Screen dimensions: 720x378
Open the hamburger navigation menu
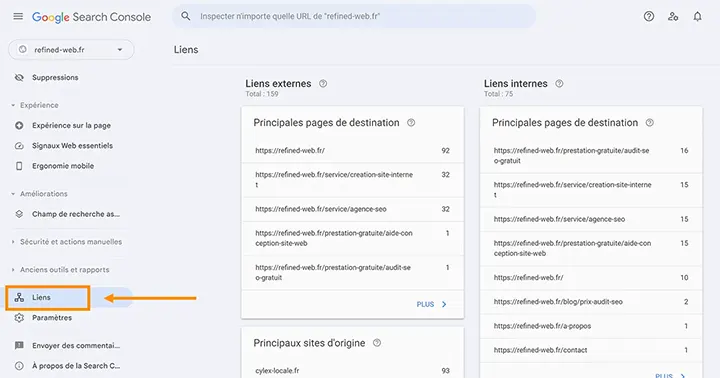pyautogui.click(x=18, y=17)
